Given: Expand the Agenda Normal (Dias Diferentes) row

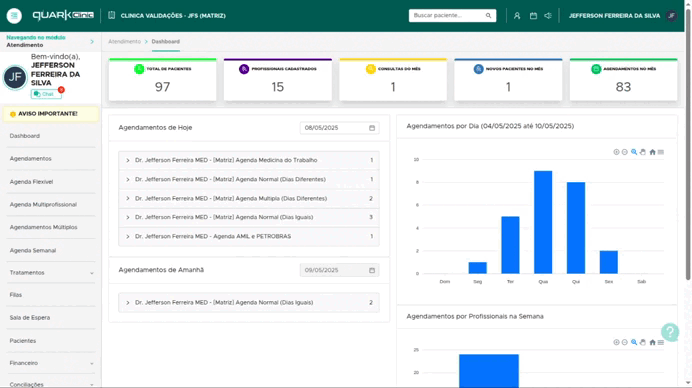Looking at the screenshot, I should pos(248,179).
